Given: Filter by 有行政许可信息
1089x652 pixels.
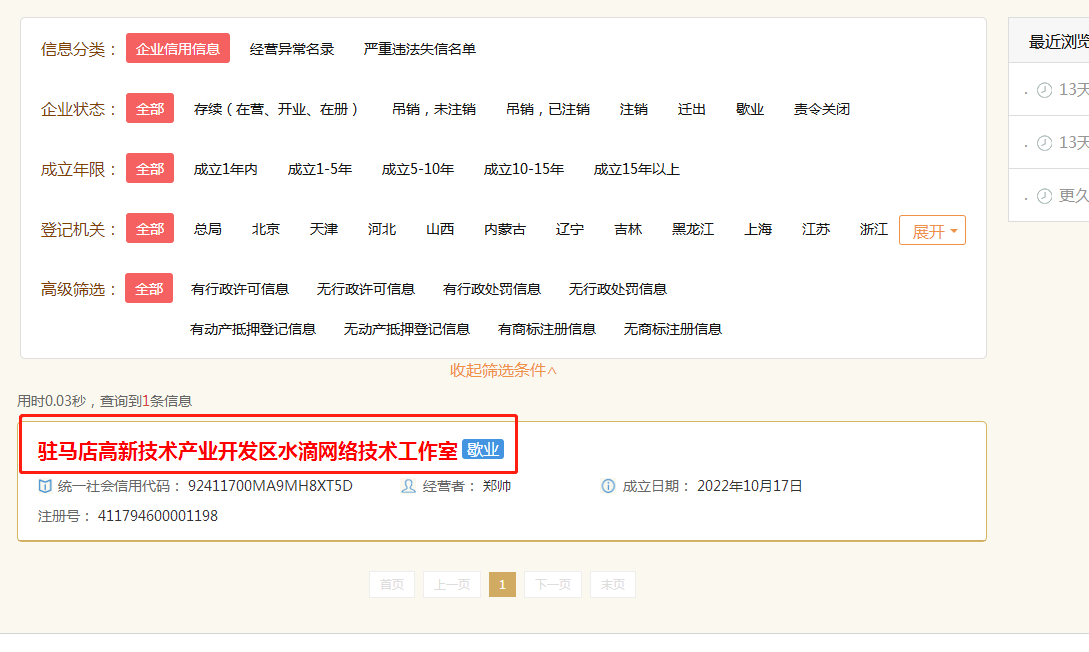Looking at the screenshot, I should (x=240, y=289).
